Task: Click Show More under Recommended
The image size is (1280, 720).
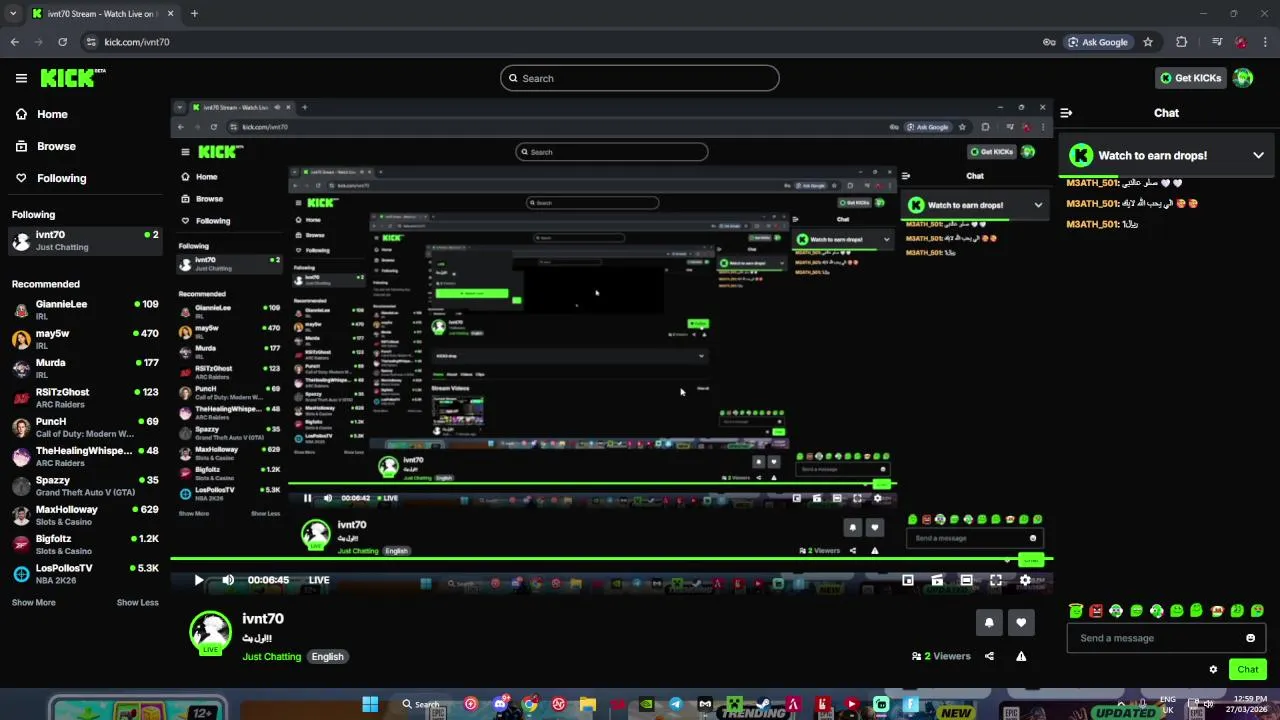Action: pyautogui.click(x=33, y=603)
